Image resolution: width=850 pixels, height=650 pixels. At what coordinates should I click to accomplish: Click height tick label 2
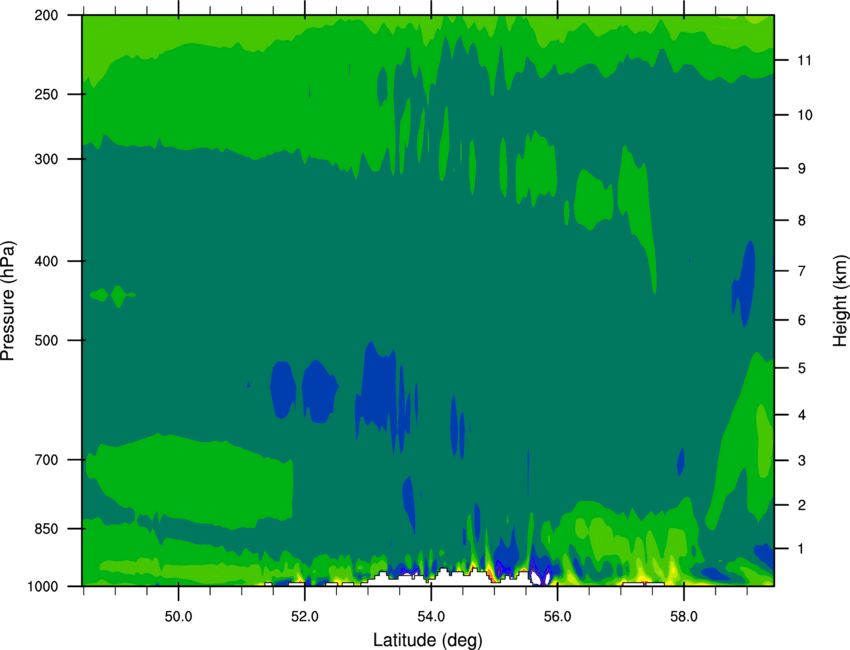801,505
